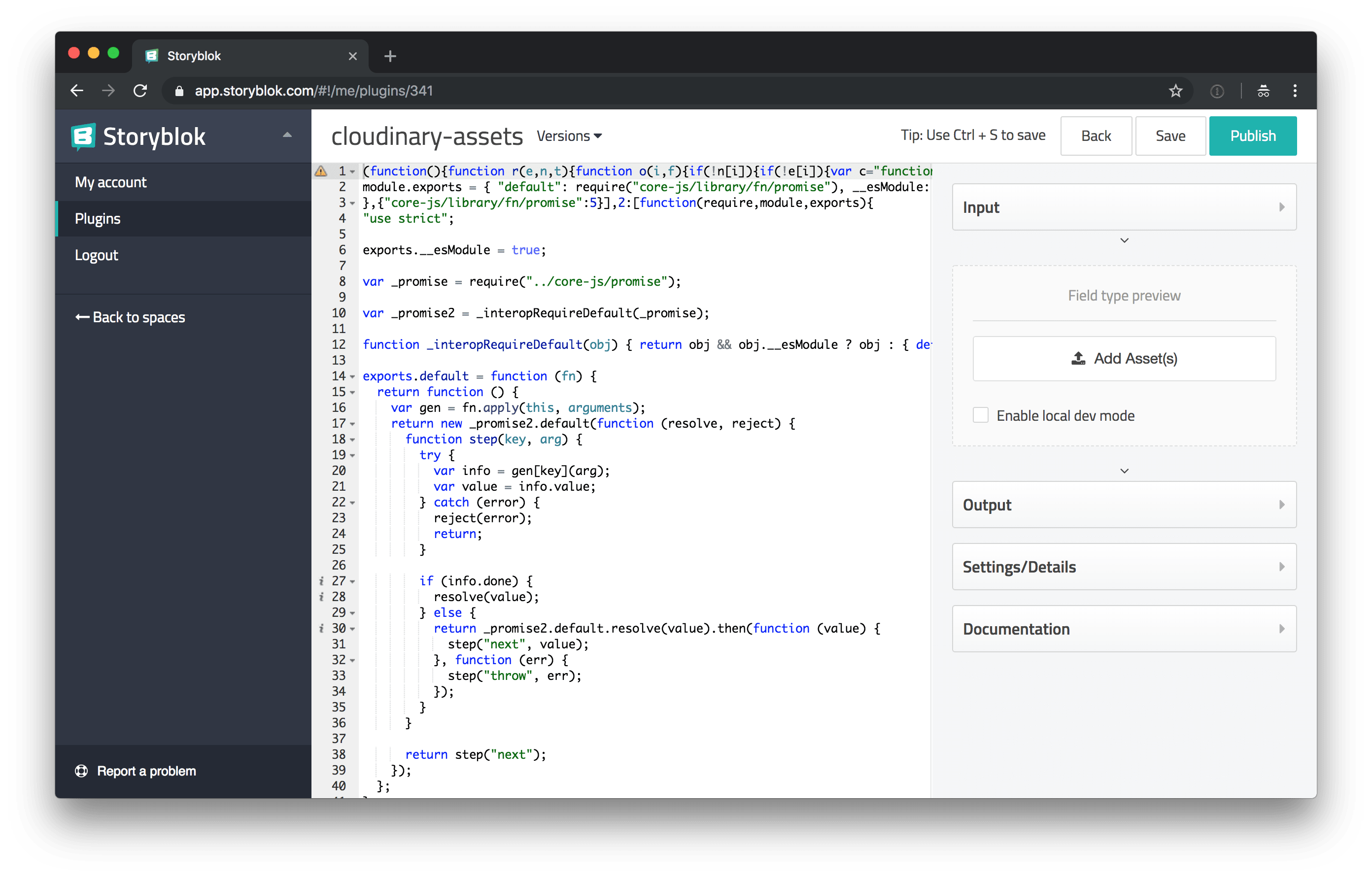1372x877 pixels.
Task: Click the Storyblok logo icon in sidebar
Action: coord(83,136)
